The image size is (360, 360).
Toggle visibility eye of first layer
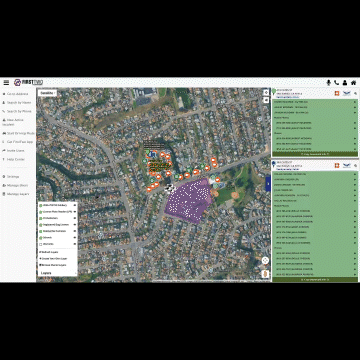coord(75,205)
